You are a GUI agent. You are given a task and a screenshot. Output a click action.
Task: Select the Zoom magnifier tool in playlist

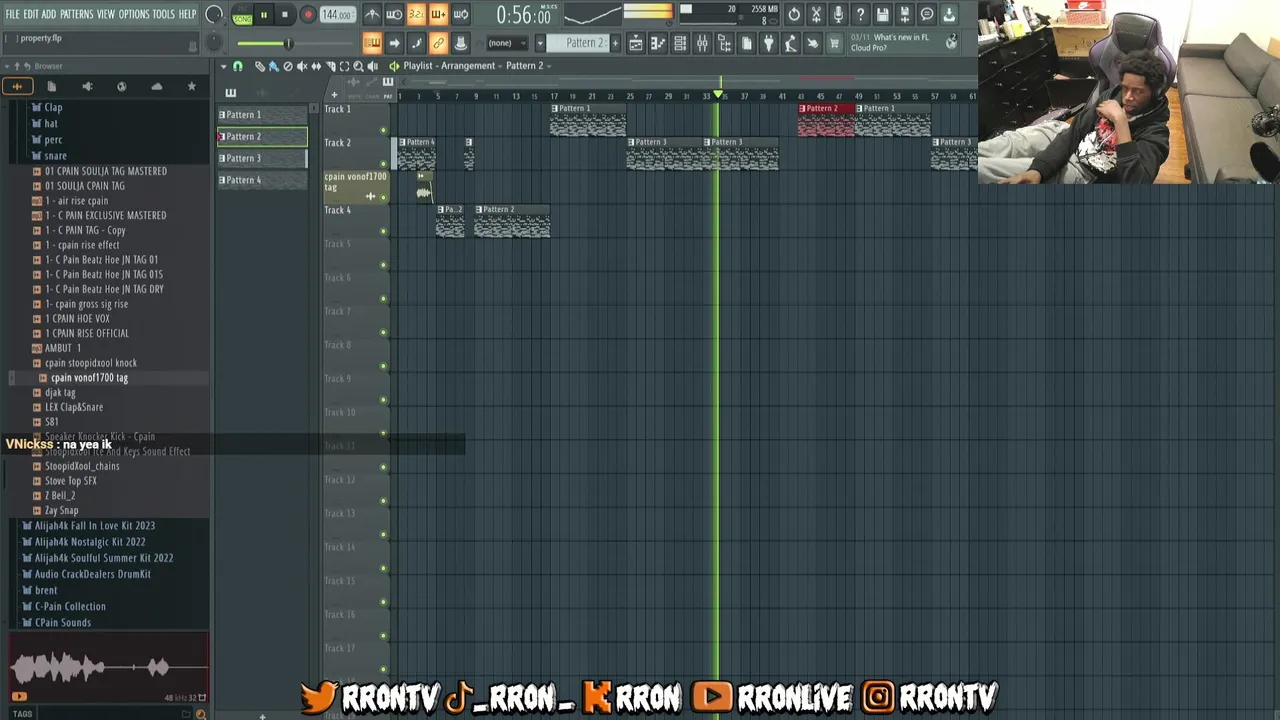358,66
